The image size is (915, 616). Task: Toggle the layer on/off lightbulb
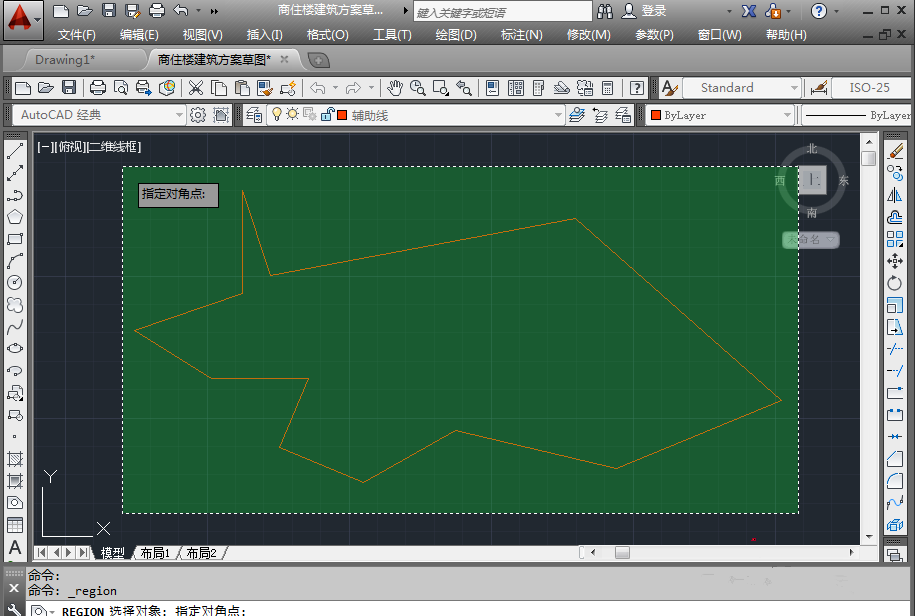coord(278,115)
